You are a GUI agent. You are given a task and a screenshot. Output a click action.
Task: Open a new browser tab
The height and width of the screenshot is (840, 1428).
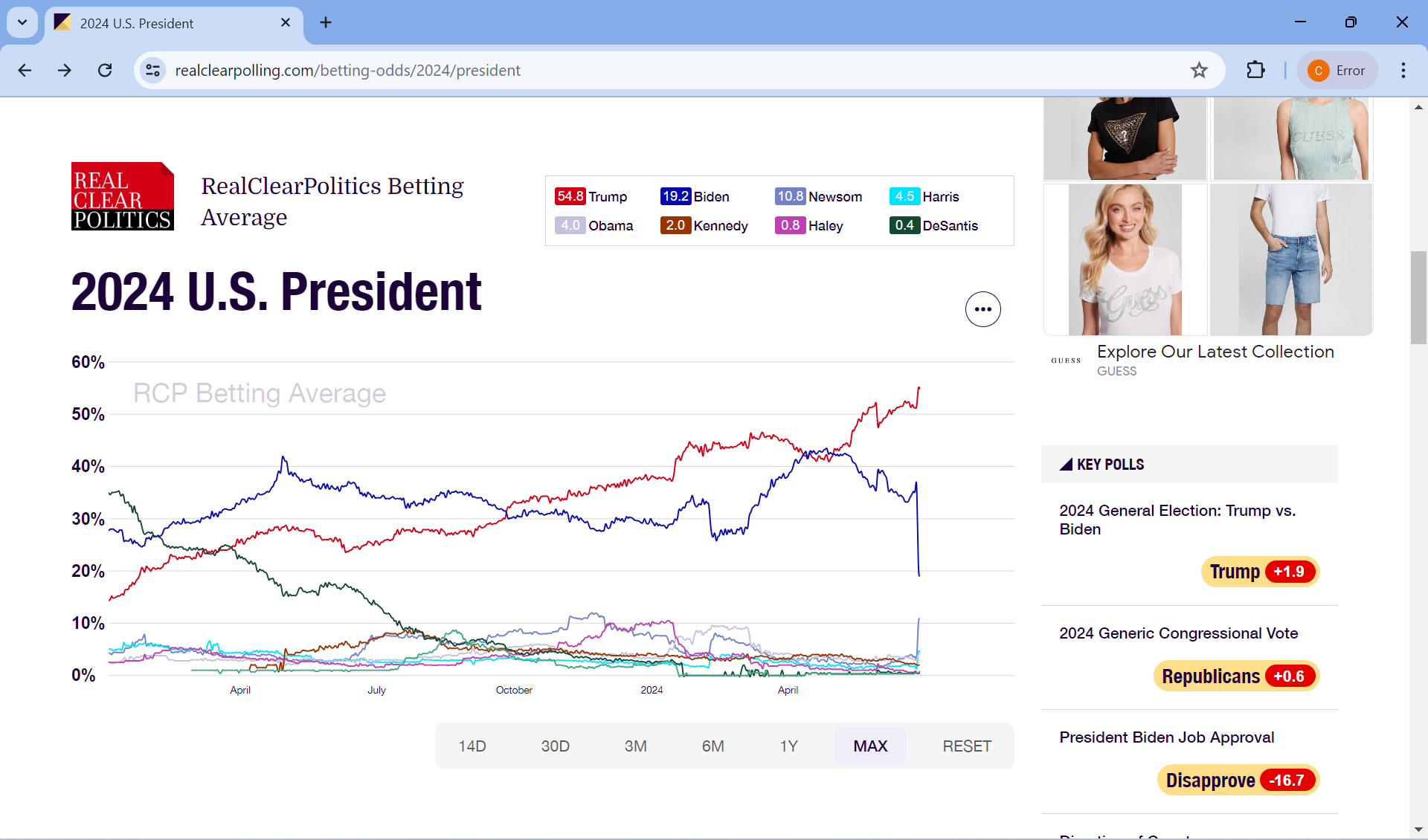point(326,22)
